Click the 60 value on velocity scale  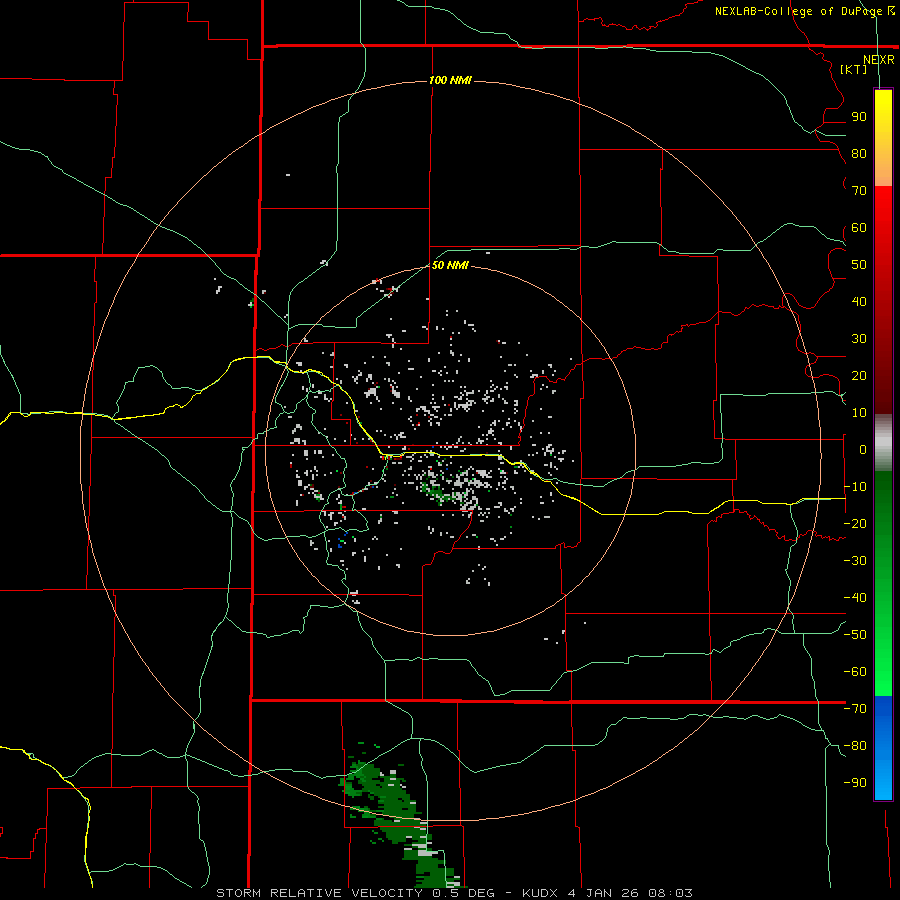click(859, 227)
